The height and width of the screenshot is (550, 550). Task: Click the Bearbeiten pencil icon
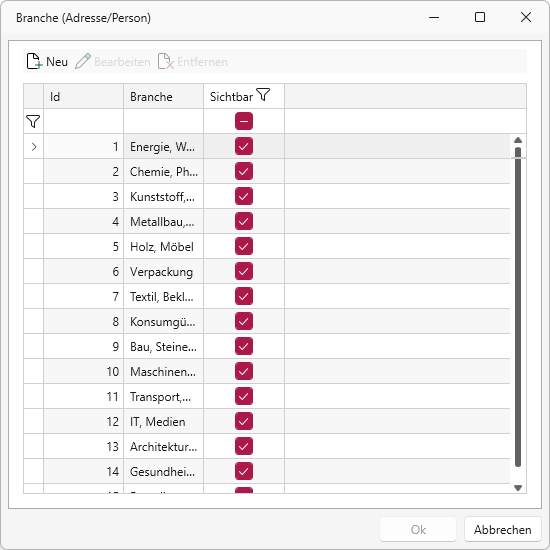pyautogui.click(x=83, y=61)
